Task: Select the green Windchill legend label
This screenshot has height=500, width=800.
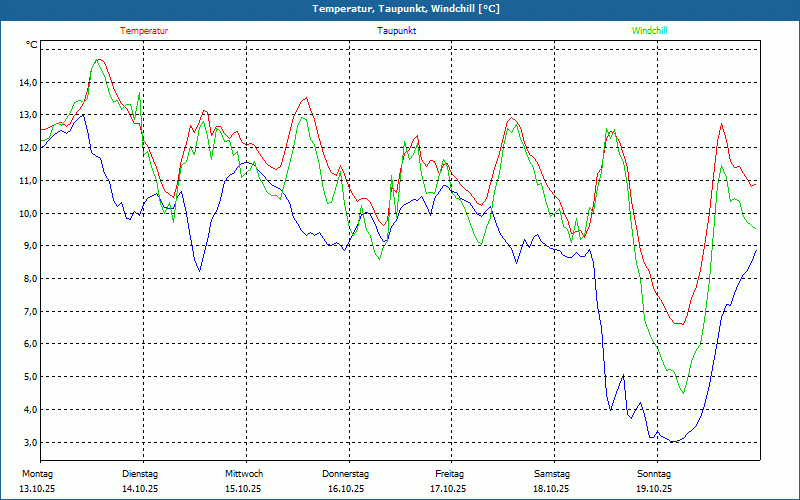Action: (x=649, y=31)
